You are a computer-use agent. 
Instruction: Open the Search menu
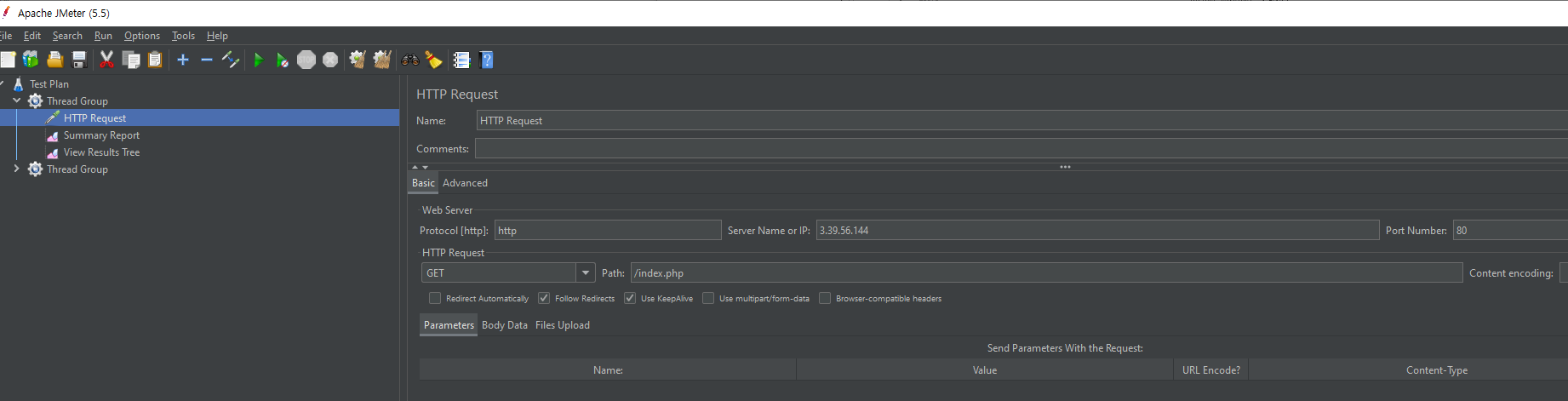(x=67, y=36)
